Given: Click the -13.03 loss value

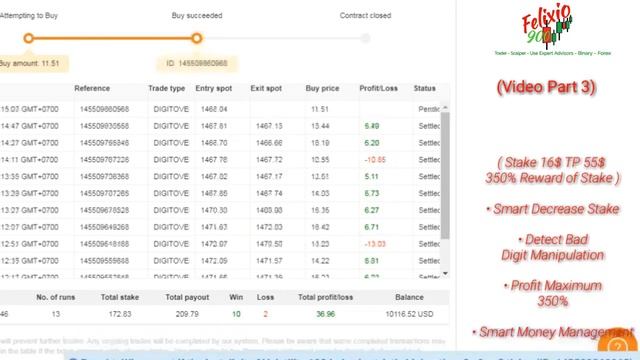Looking at the screenshot, I should click(x=375, y=244).
